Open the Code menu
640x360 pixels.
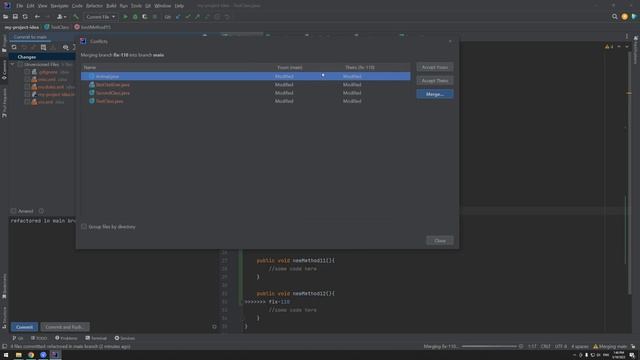(x=77, y=6)
